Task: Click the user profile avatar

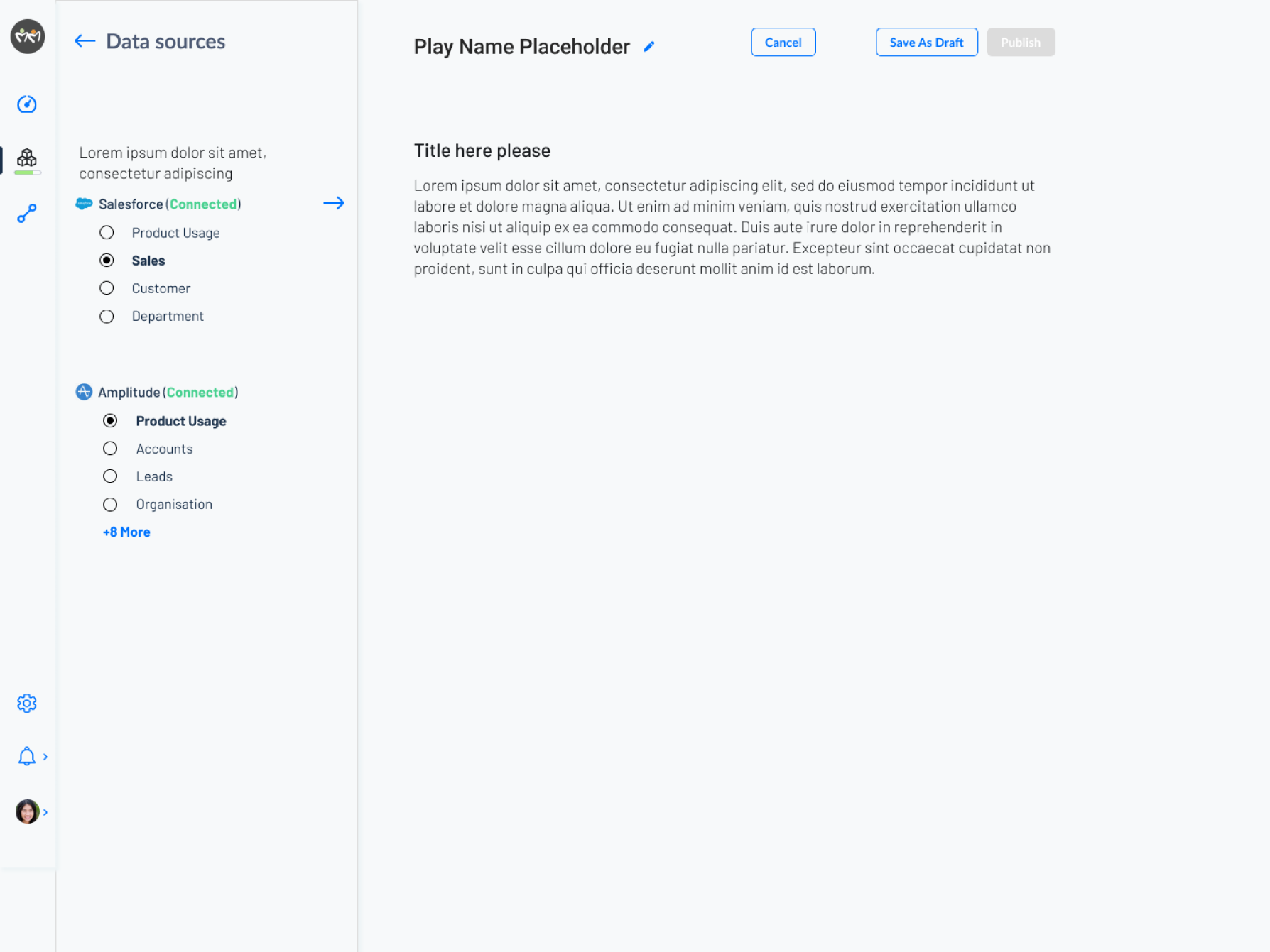Action: point(27,811)
